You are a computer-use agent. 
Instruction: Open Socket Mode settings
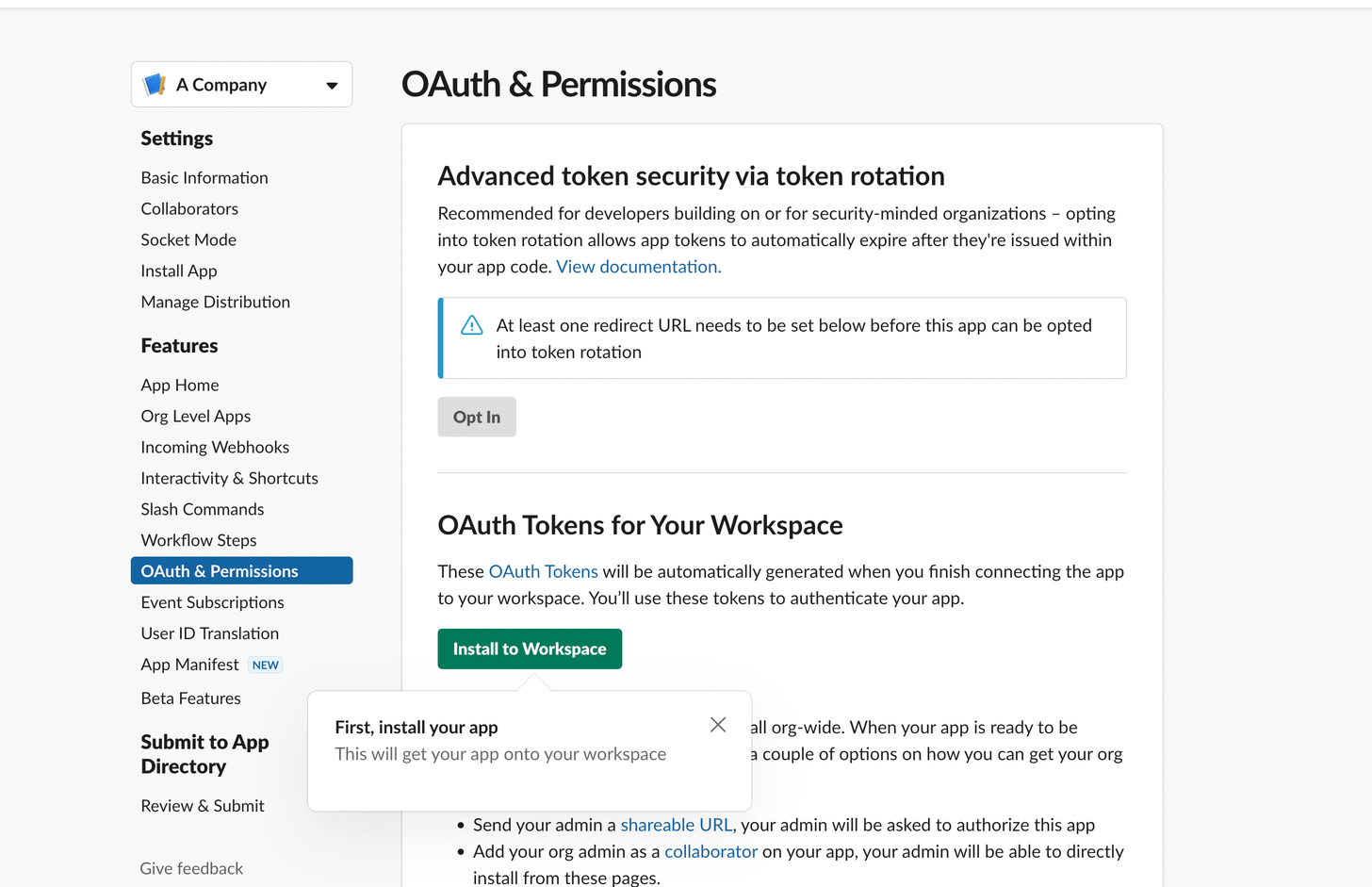(188, 239)
